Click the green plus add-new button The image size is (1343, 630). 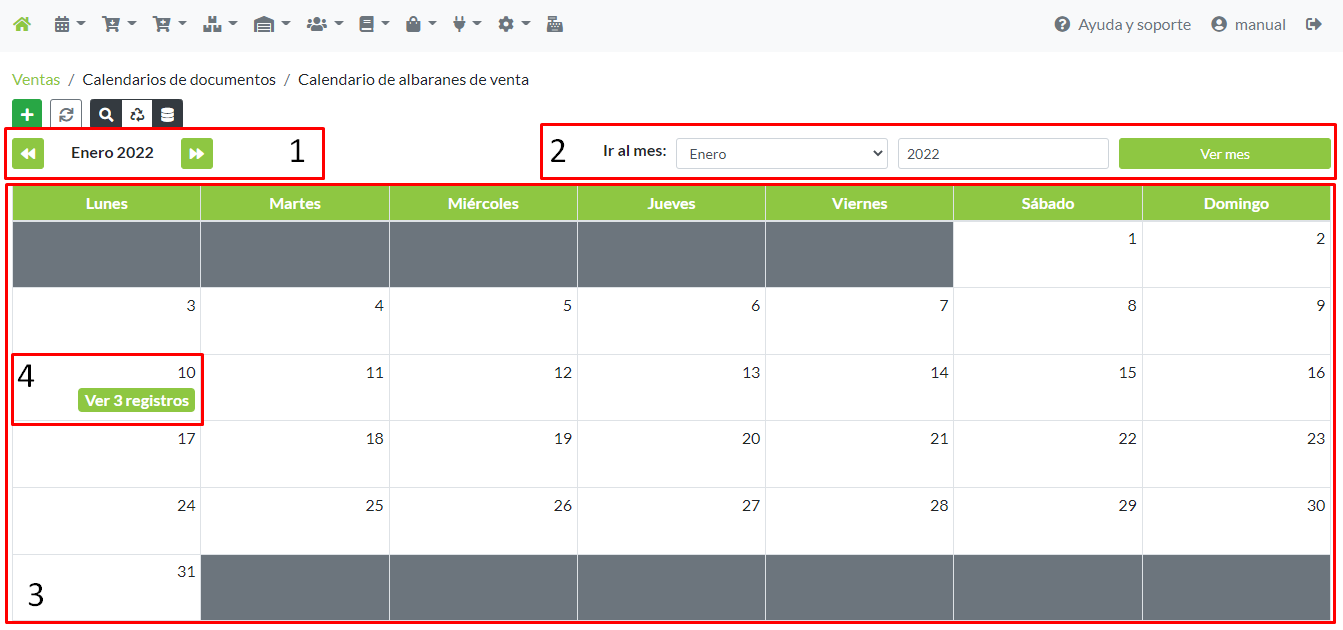[x=27, y=114]
